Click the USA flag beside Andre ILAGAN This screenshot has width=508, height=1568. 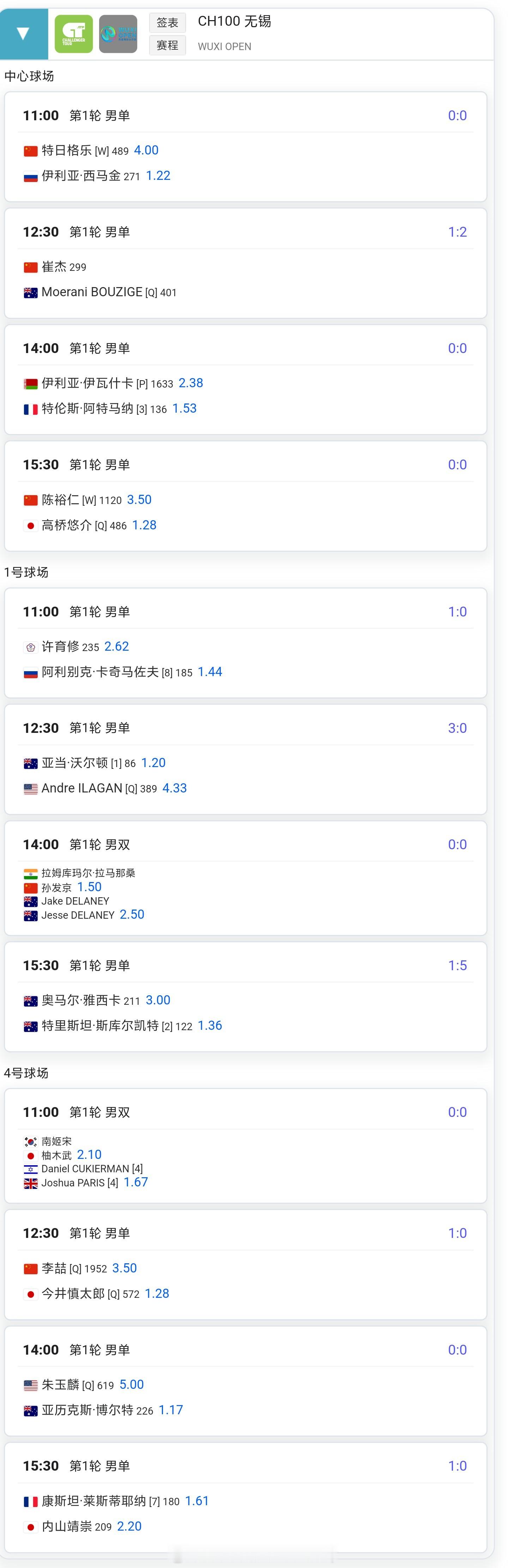click(x=30, y=790)
